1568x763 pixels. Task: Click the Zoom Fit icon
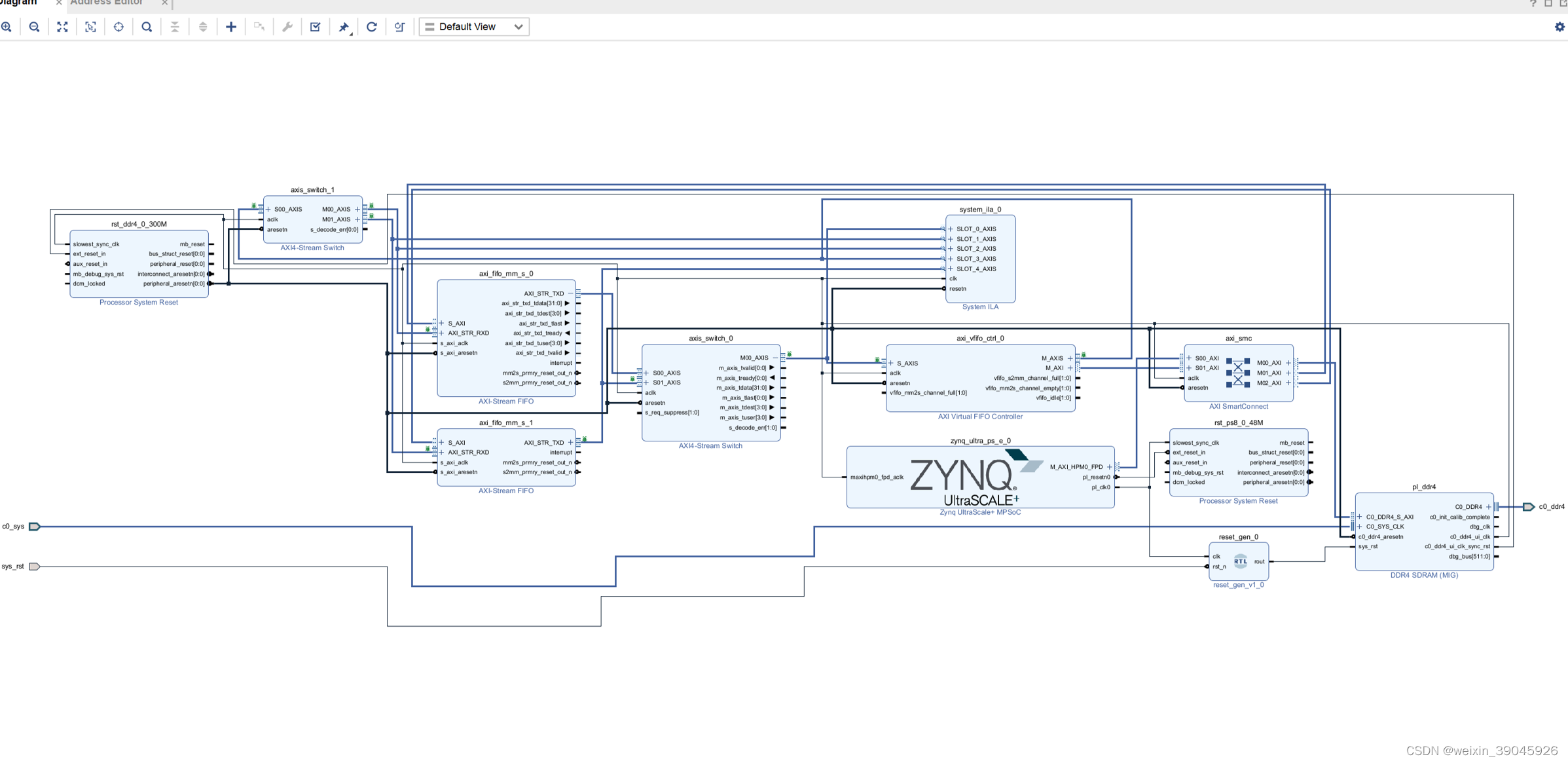[62, 27]
